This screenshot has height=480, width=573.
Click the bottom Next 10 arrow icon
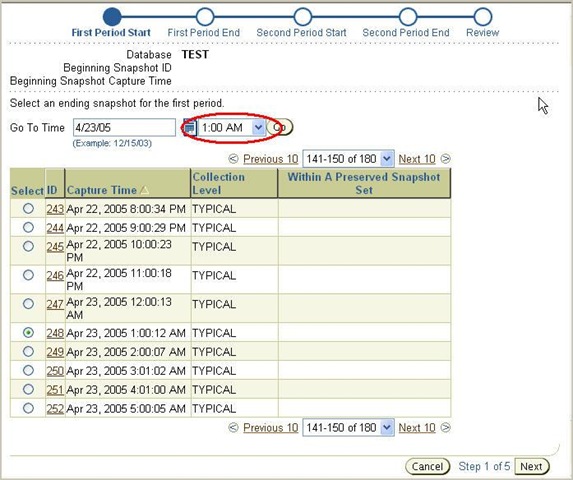coord(445,427)
